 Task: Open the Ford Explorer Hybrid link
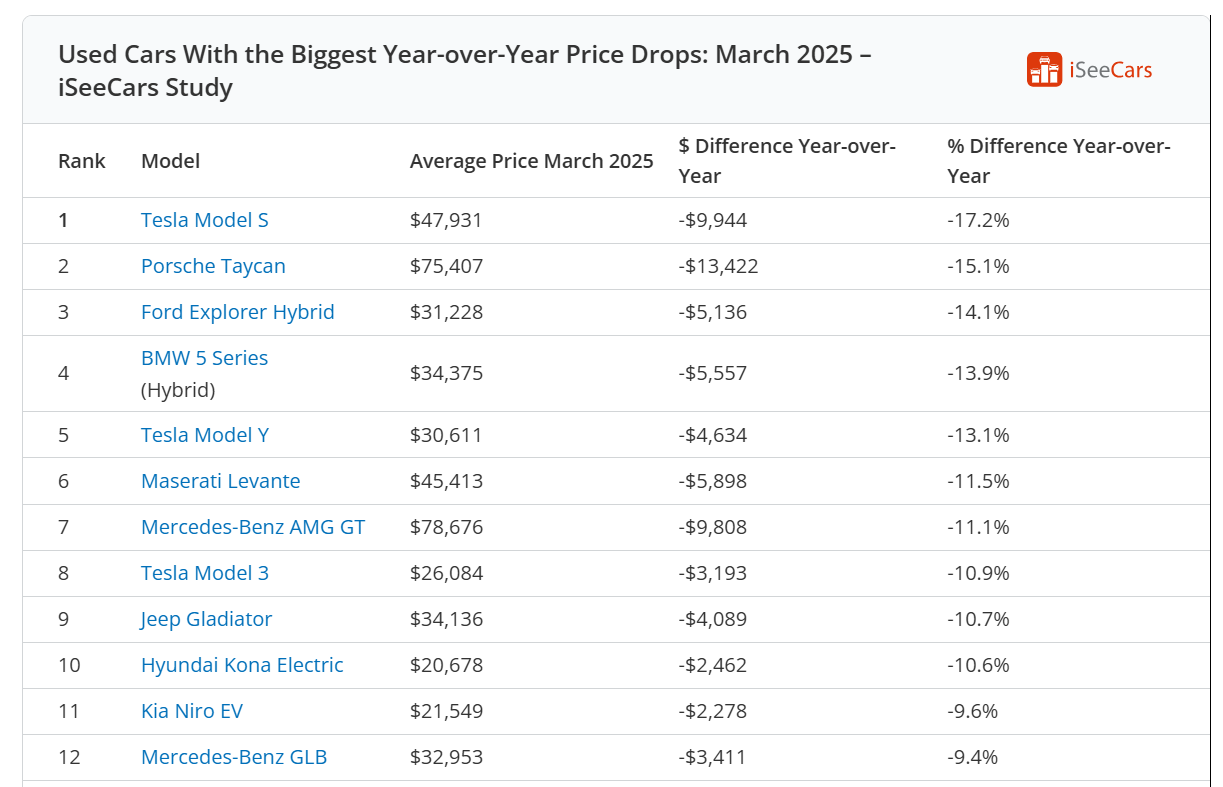click(238, 312)
